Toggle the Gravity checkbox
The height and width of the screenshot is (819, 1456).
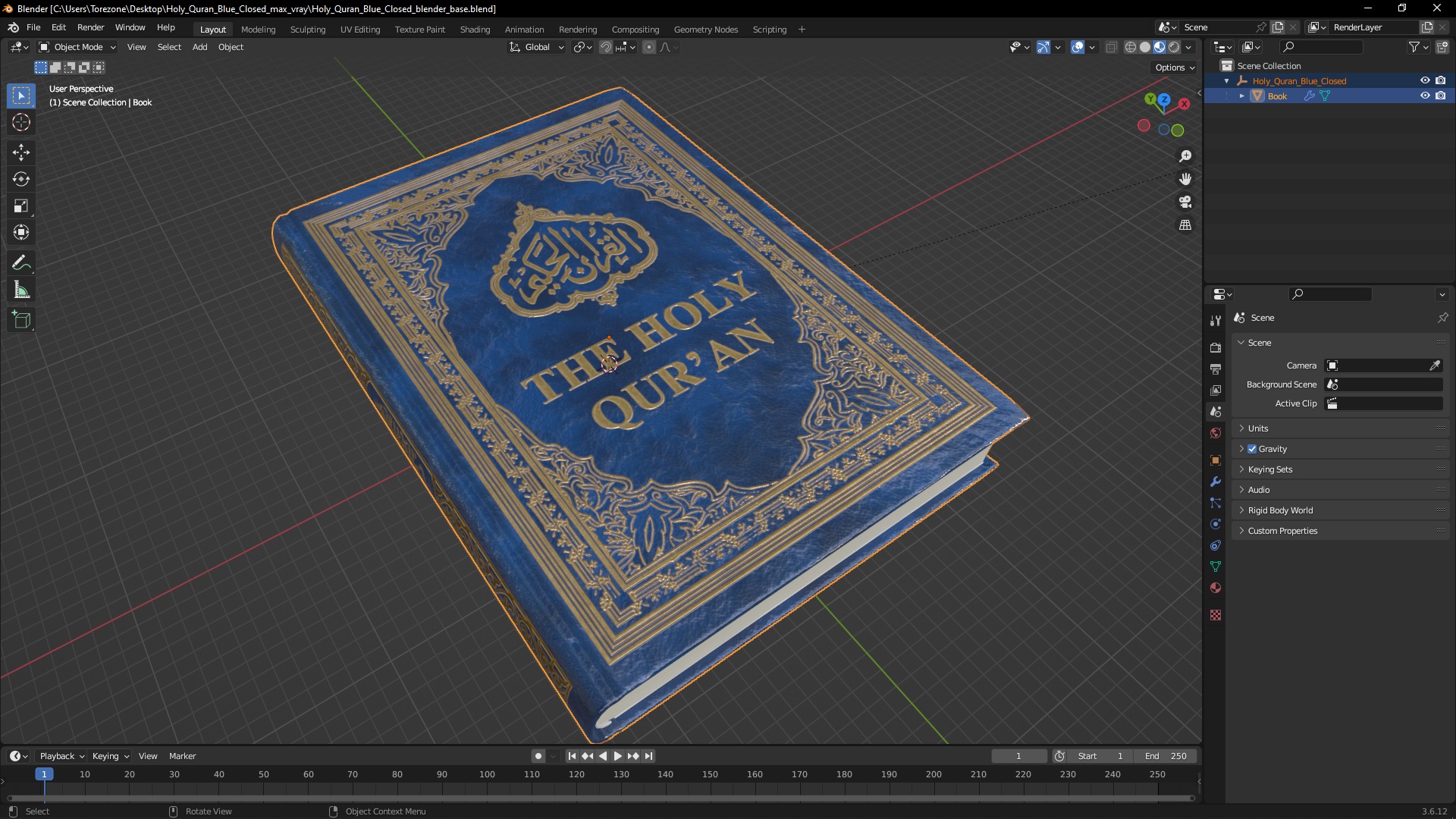click(x=1252, y=449)
